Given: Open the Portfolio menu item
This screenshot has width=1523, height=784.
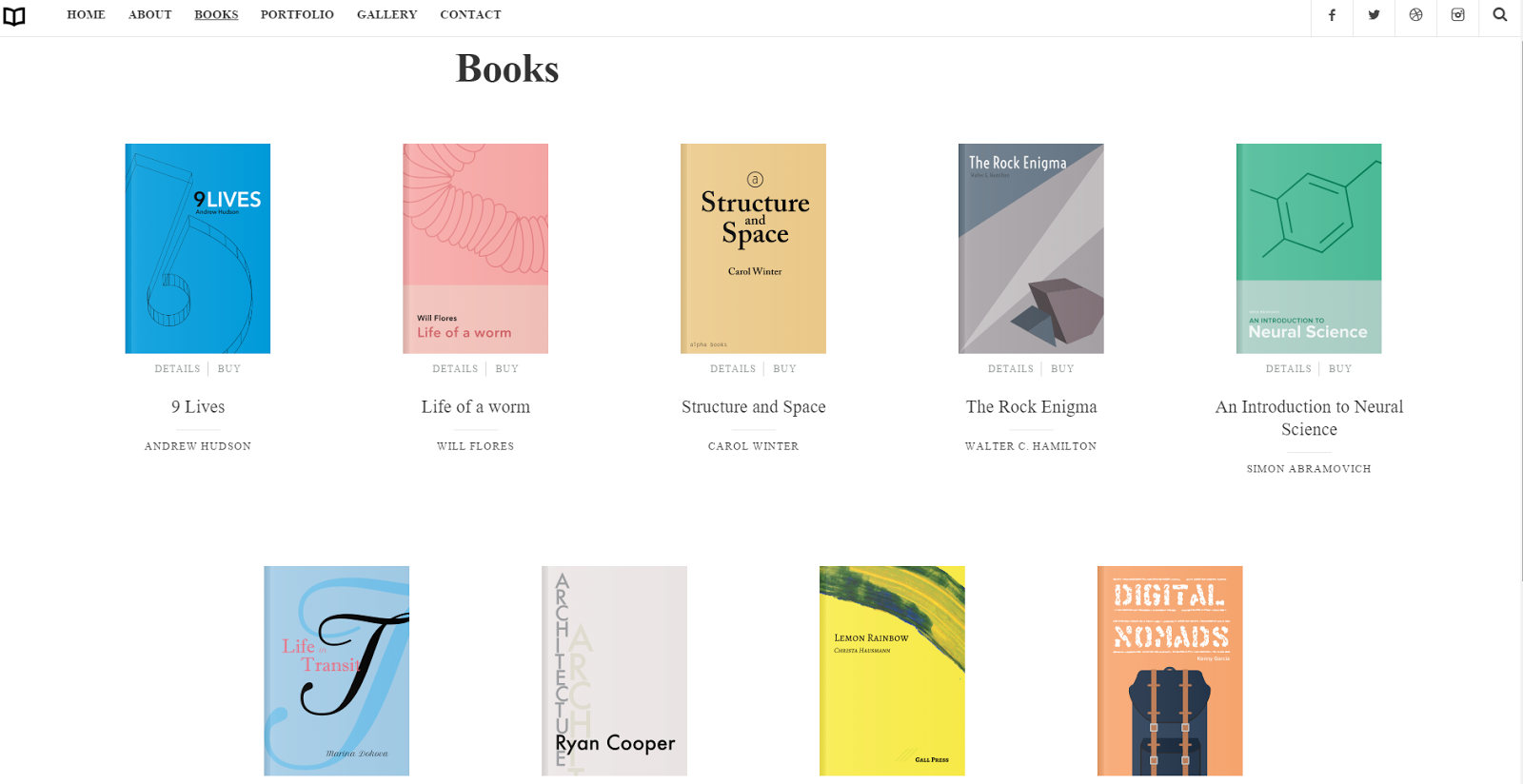Looking at the screenshot, I should (297, 15).
